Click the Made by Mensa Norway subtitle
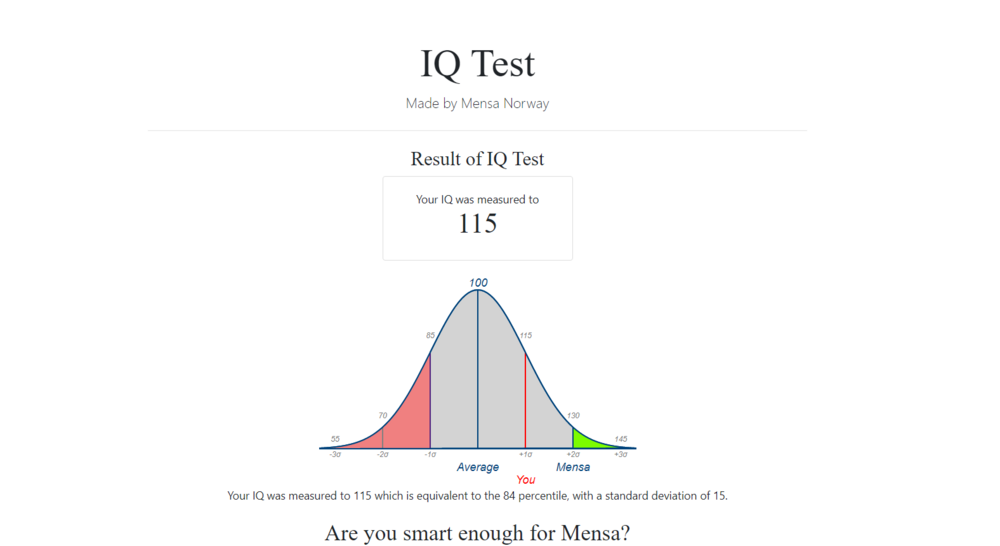Image resolution: width=1000 pixels, height=546 pixels. 477,103
